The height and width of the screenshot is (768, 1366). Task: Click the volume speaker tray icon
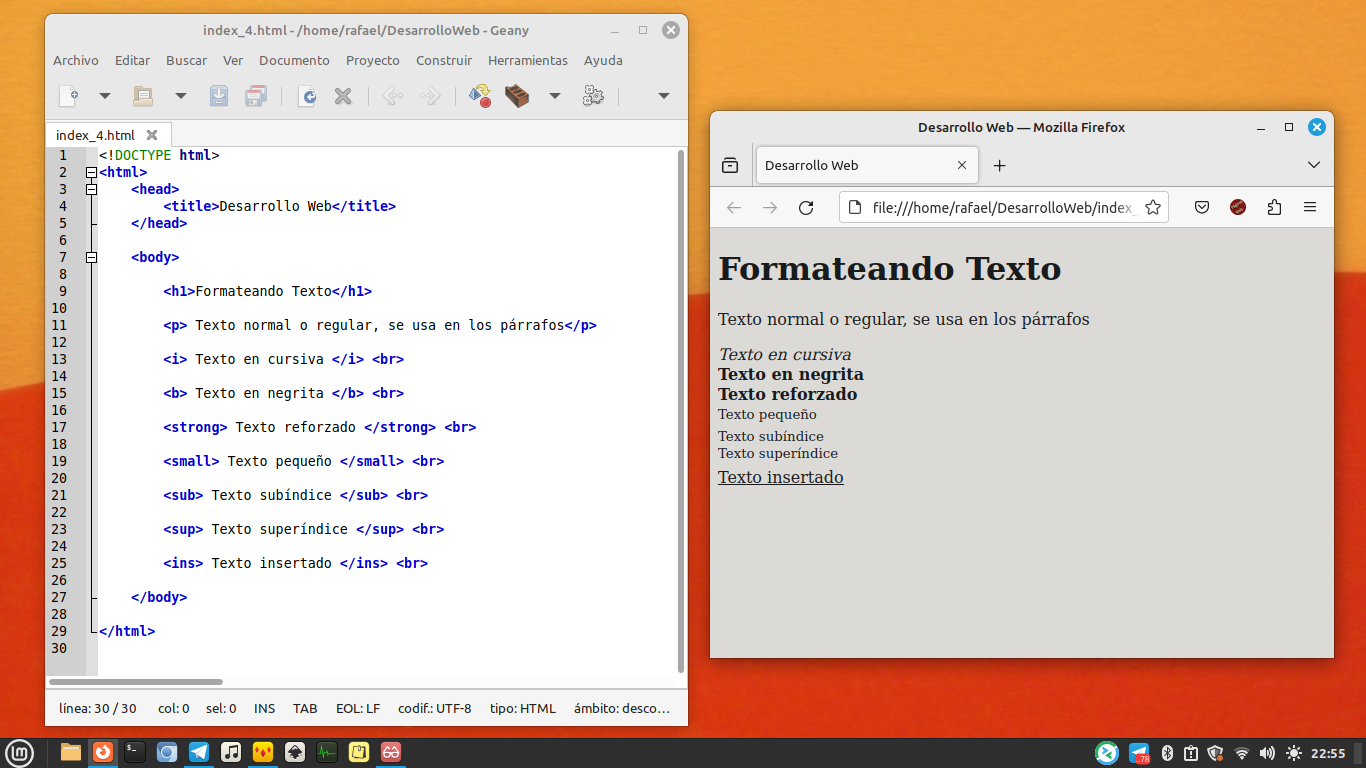(1268, 753)
